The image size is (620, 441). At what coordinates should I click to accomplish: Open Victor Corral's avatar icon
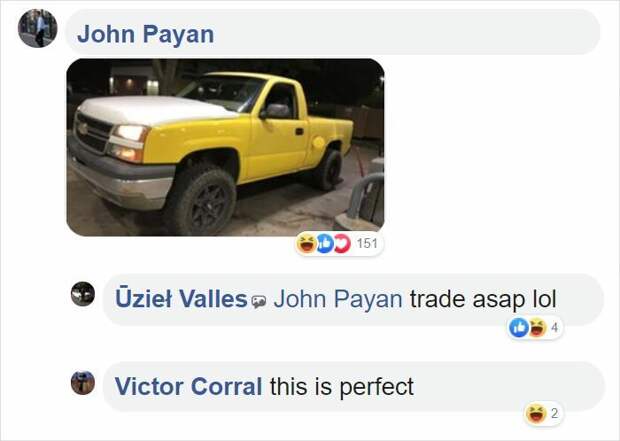click(x=83, y=382)
